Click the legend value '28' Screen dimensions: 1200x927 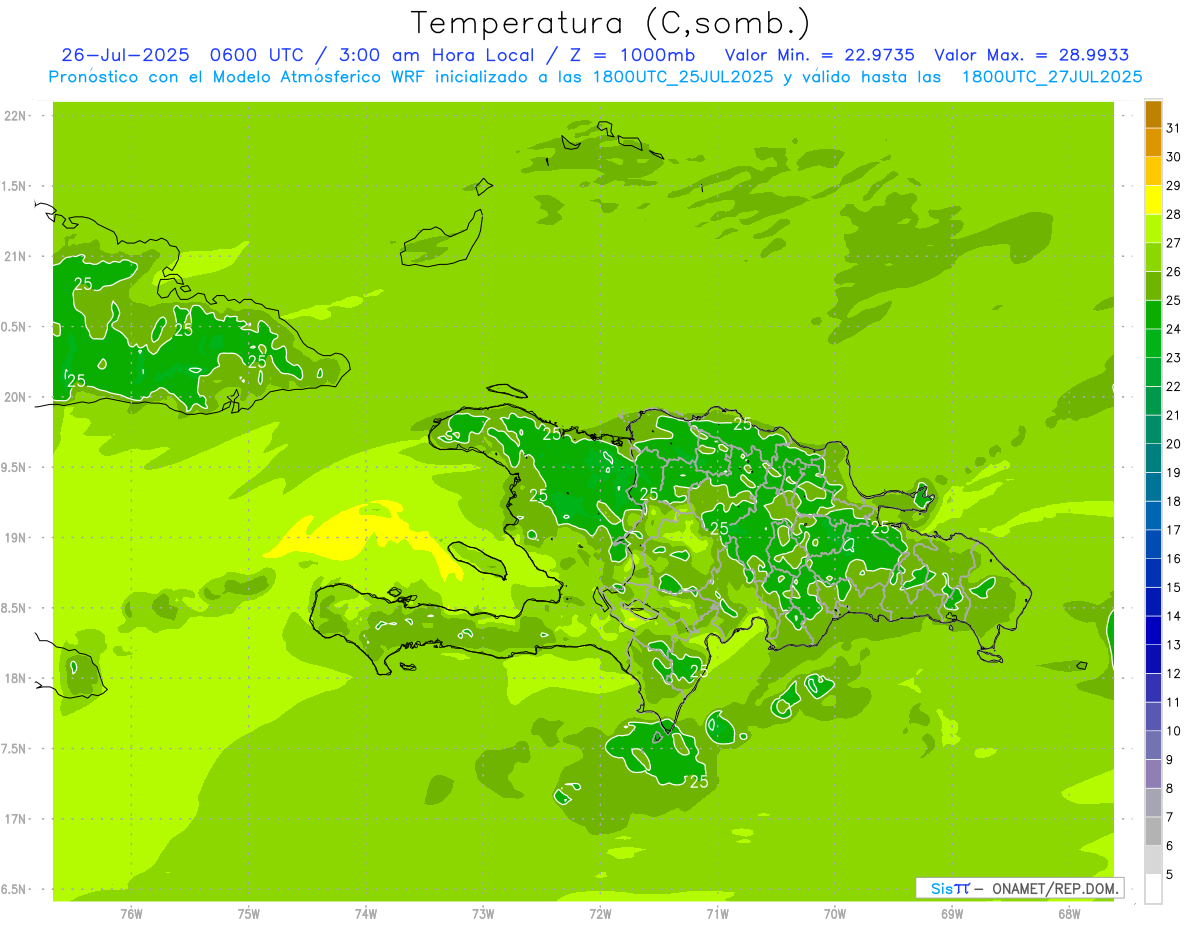tap(1174, 214)
